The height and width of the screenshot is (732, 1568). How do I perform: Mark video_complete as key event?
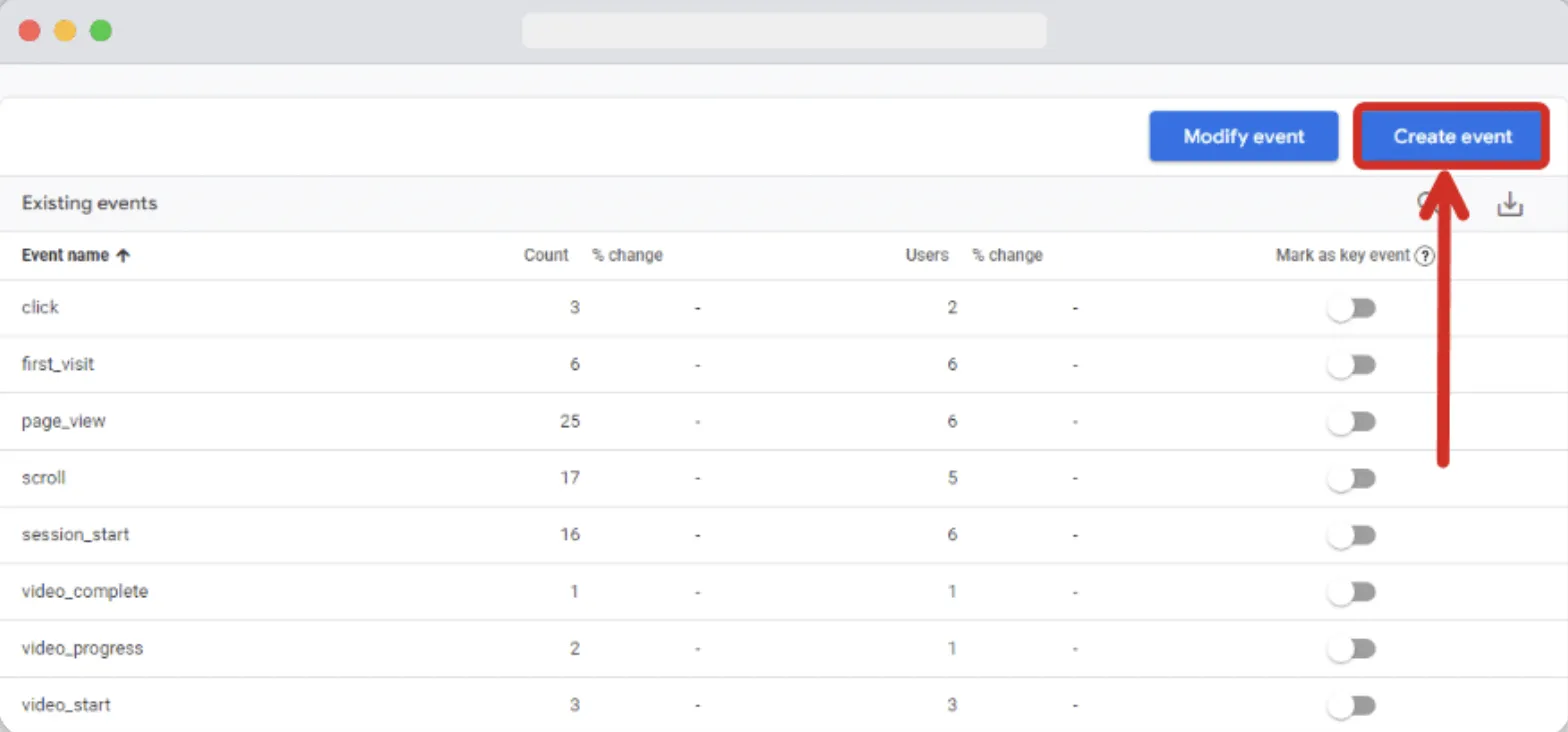pos(1352,593)
